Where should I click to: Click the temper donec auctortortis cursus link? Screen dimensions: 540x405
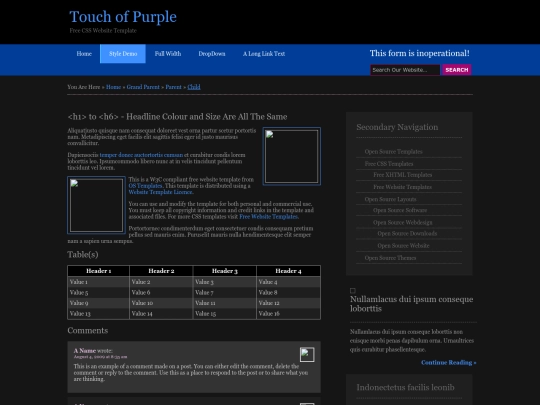coord(141,155)
